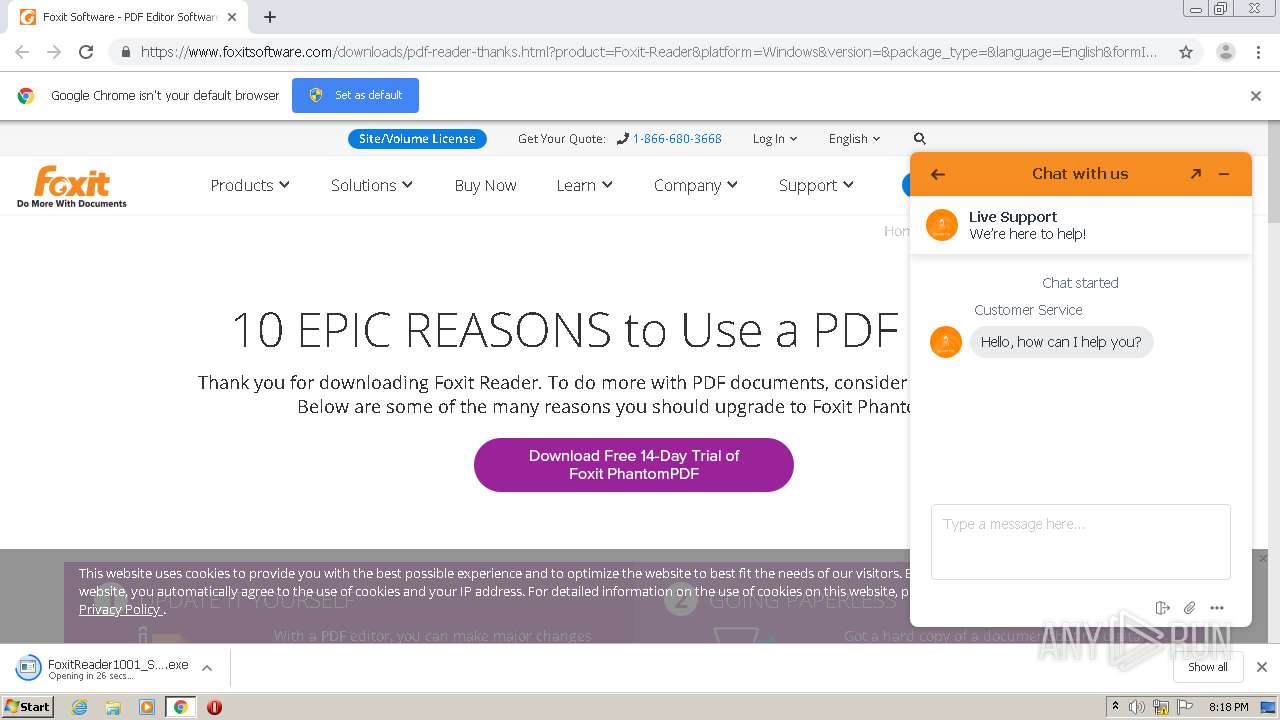Show hidden system tray icons
Screen dimensions: 1280x720
(1116, 707)
